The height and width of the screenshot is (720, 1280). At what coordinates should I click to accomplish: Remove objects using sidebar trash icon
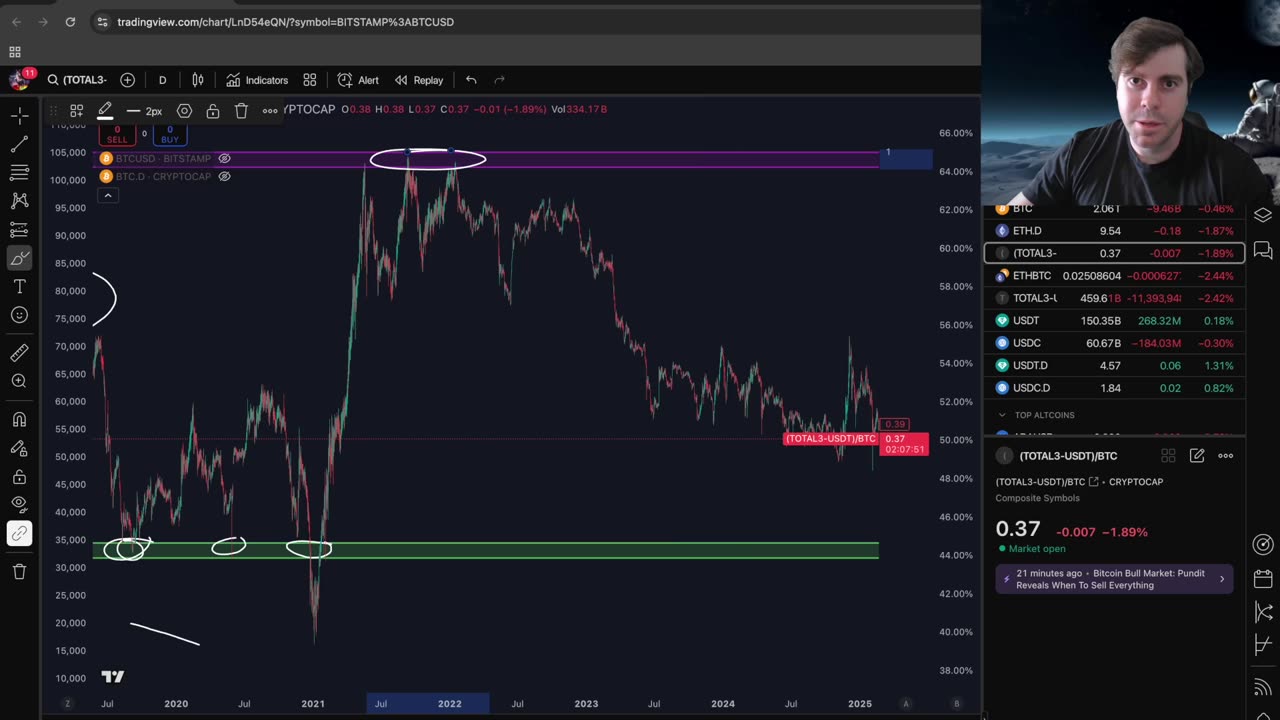[x=19, y=571]
